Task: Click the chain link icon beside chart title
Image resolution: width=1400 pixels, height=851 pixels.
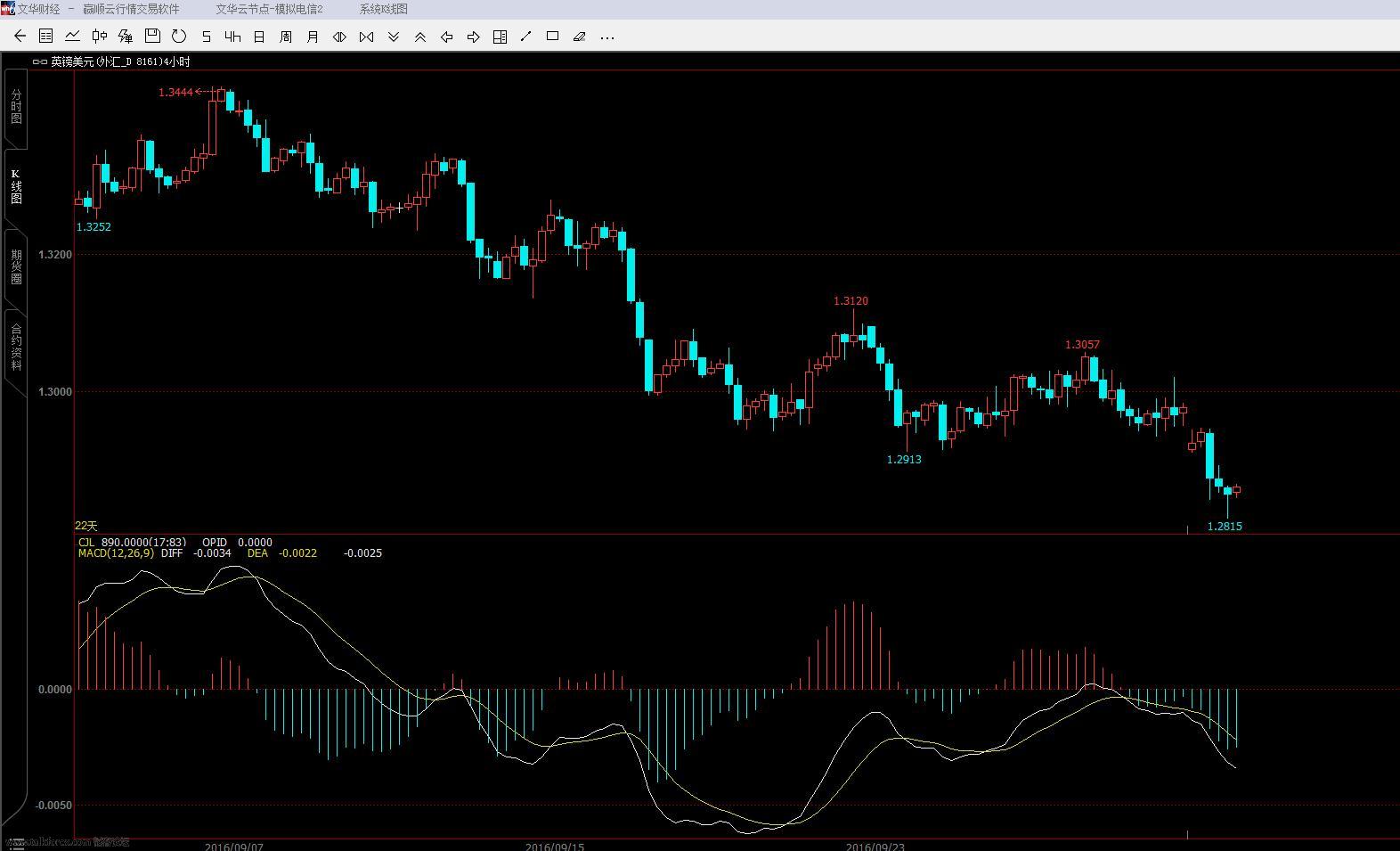Action: coord(40,61)
